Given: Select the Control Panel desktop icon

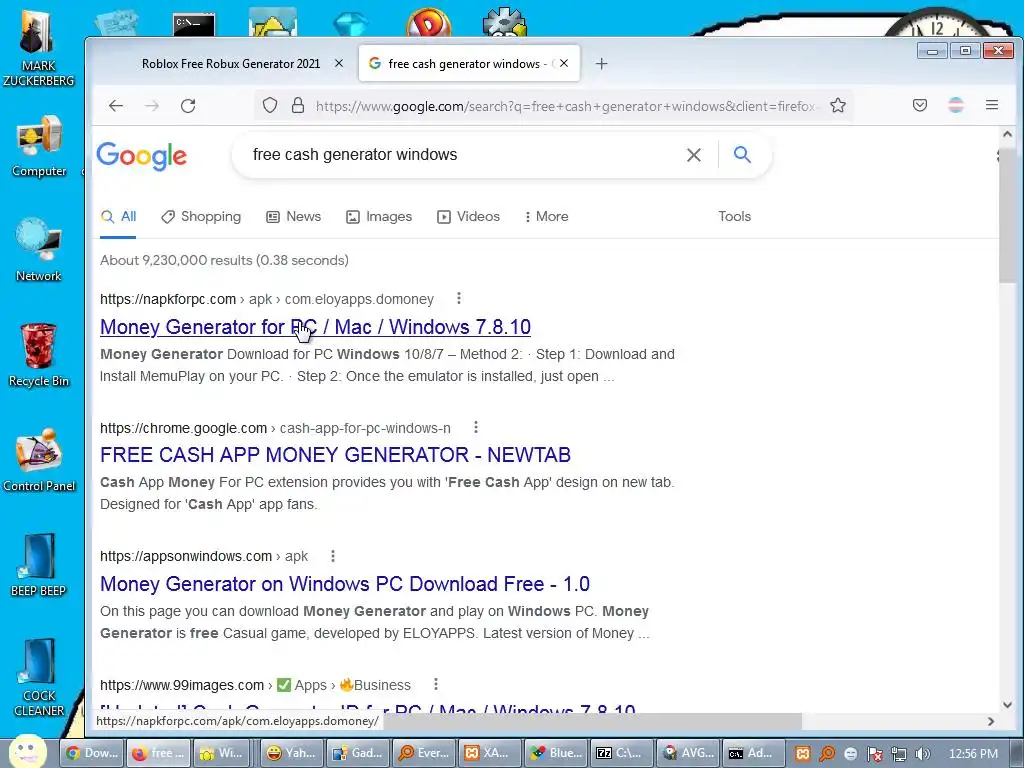Looking at the screenshot, I should 39,460.
